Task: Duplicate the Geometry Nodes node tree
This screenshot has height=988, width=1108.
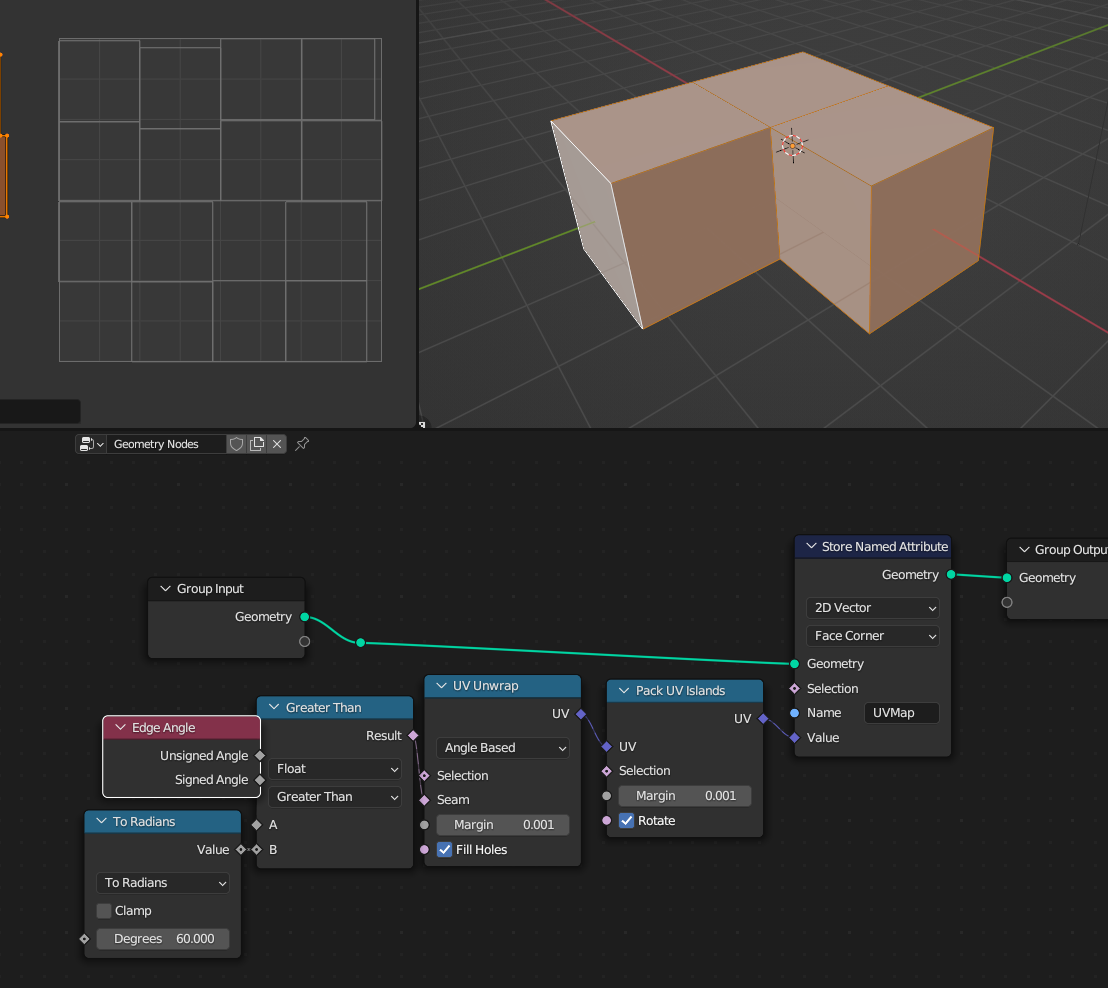Action: coord(257,444)
